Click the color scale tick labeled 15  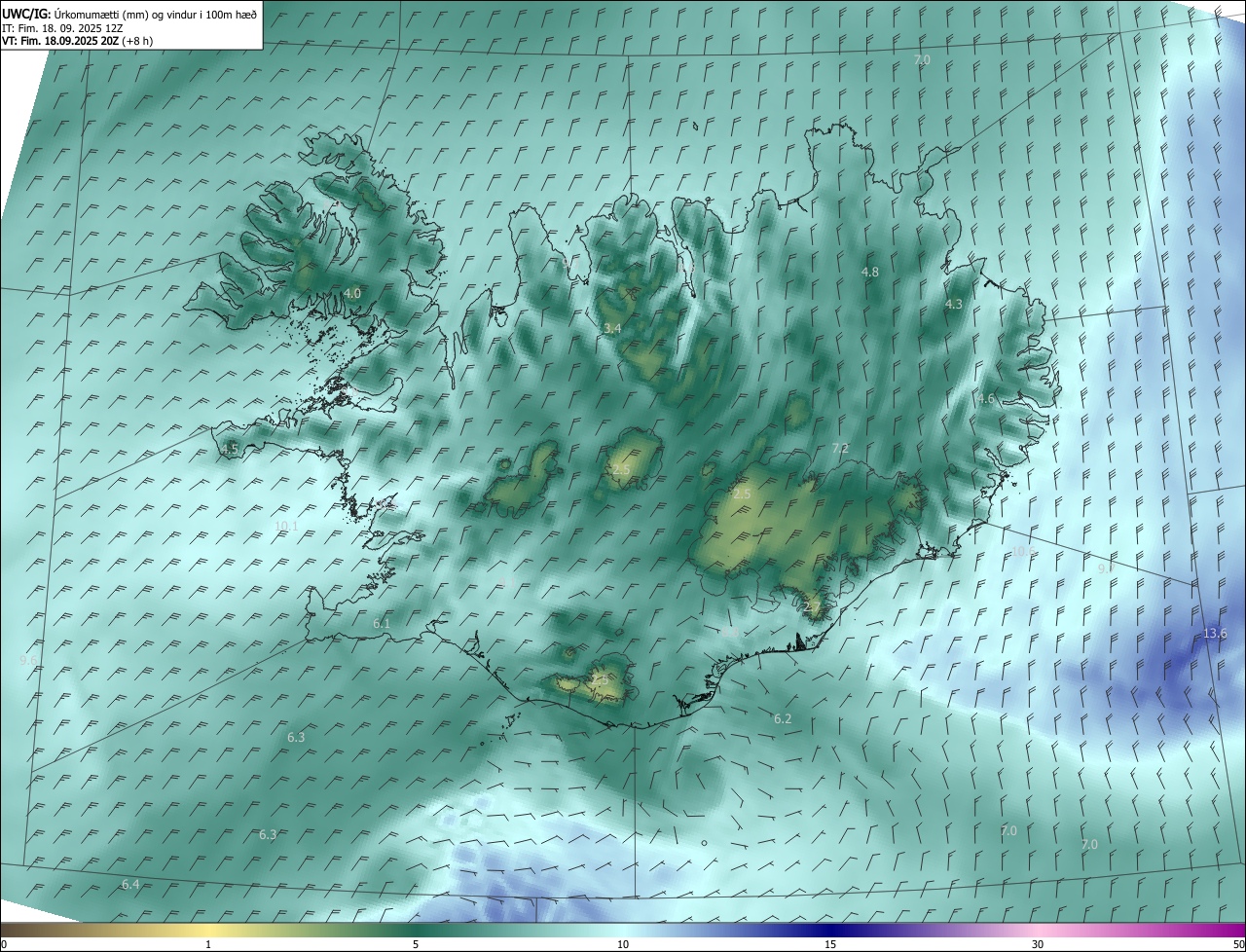[830, 945]
